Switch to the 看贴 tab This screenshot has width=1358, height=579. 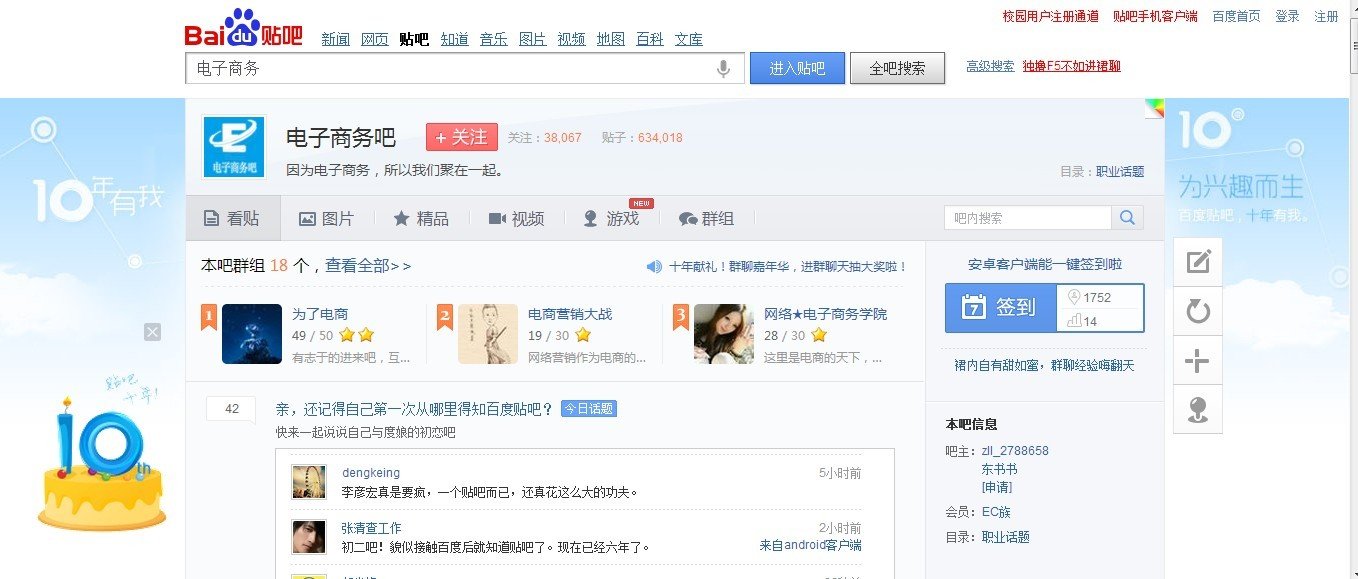tap(232, 218)
